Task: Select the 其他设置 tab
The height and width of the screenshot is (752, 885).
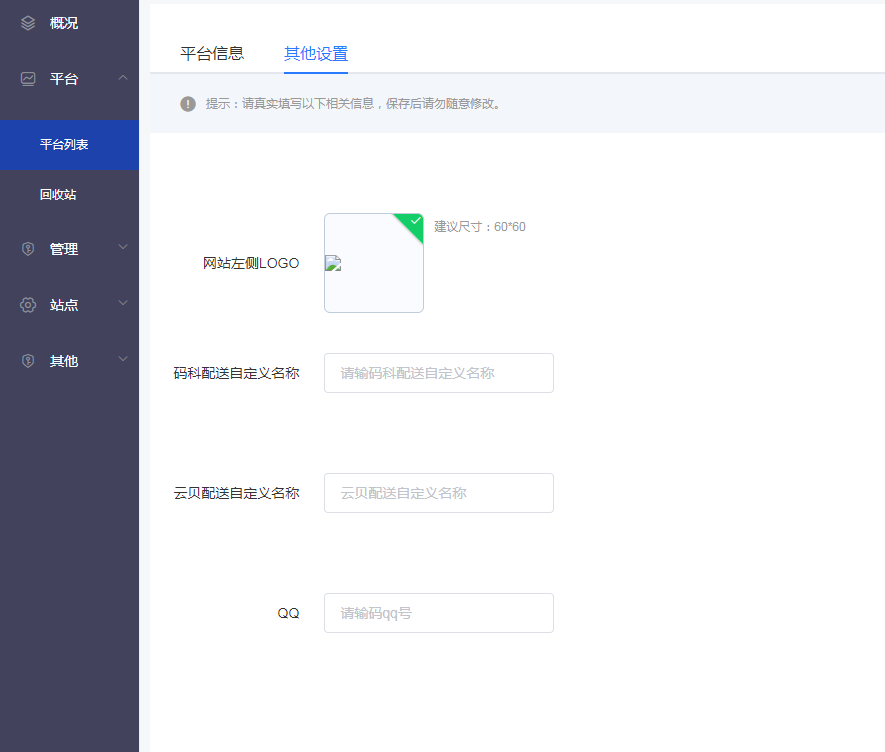Action: [316, 54]
